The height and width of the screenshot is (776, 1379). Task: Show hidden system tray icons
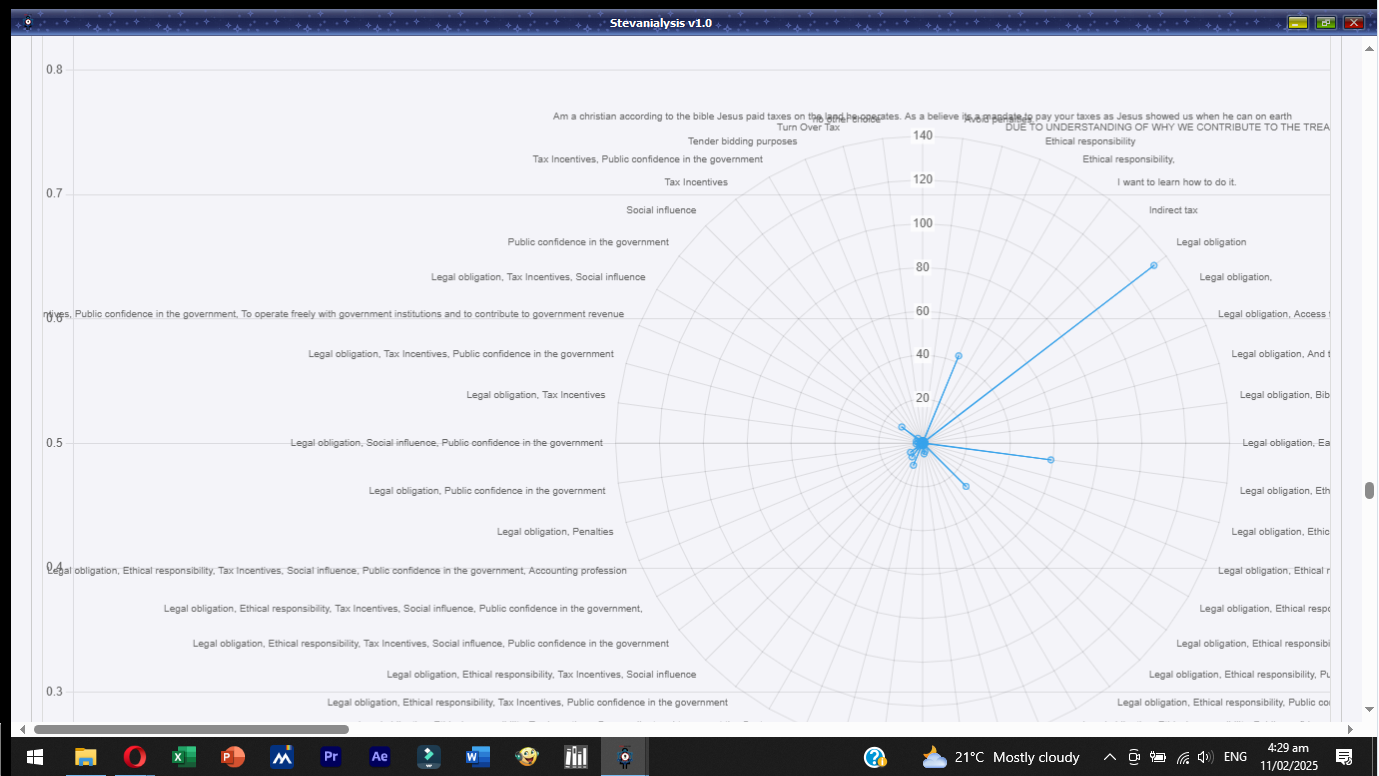(x=1109, y=757)
